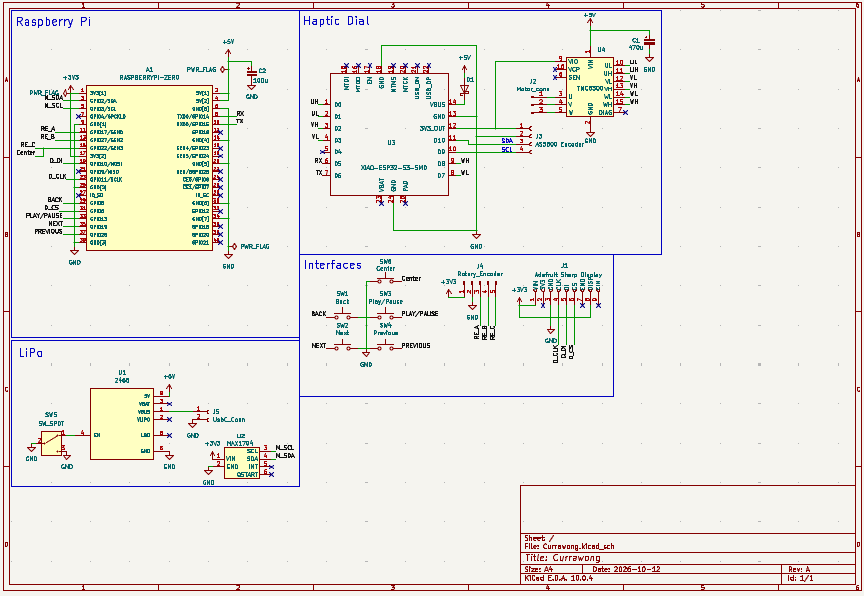Click the yellow U1 2460 symbol body
The image size is (864, 596).
122,424
